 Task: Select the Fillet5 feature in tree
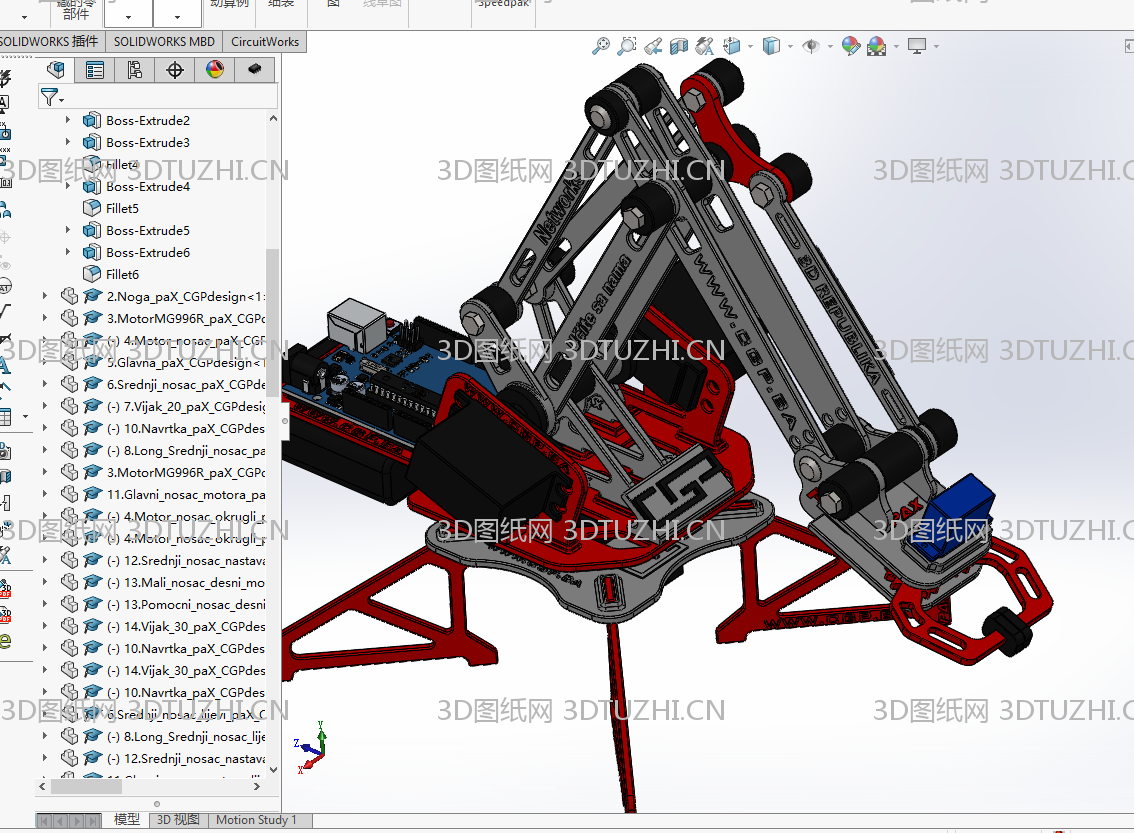(x=122, y=208)
